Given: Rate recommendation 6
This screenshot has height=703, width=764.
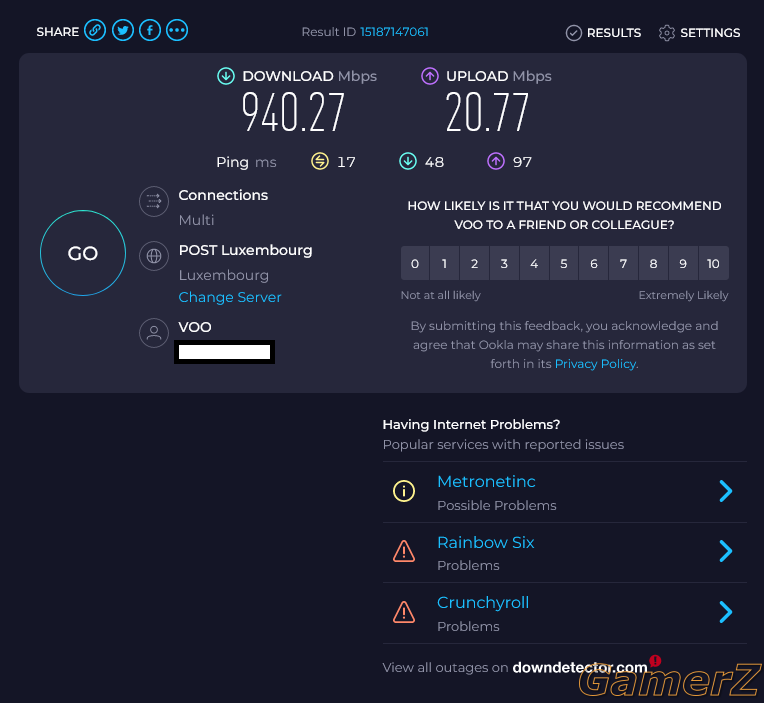Looking at the screenshot, I should point(593,264).
